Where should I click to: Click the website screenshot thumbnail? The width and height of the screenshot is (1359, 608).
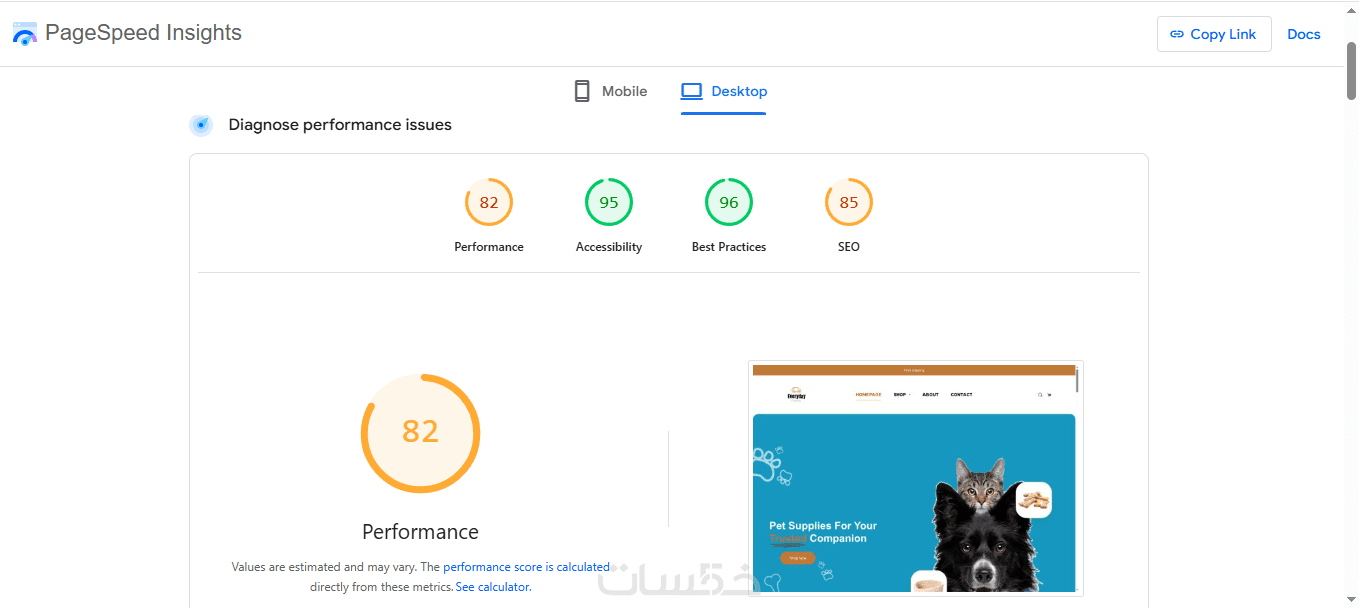pos(916,478)
